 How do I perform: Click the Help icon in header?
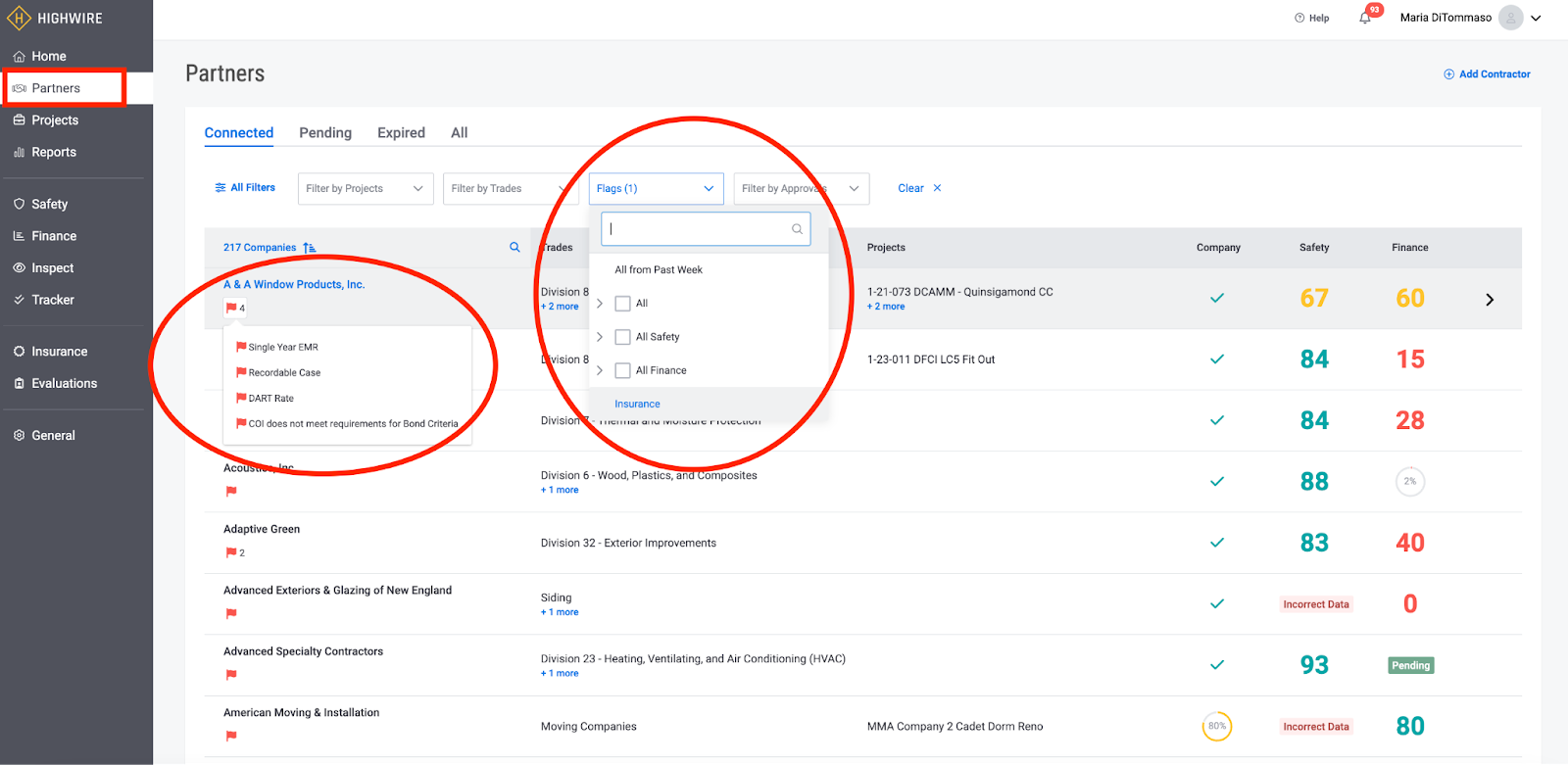pyautogui.click(x=1299, y=18)
